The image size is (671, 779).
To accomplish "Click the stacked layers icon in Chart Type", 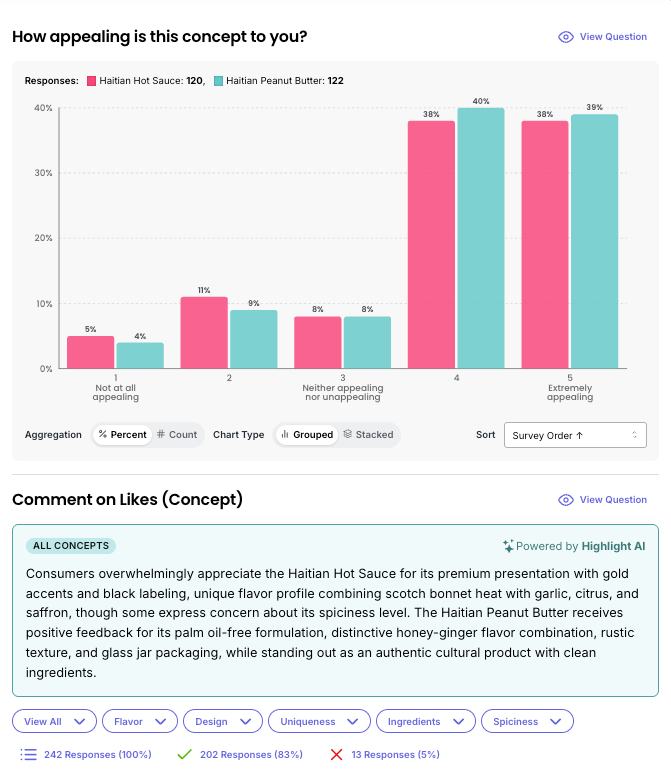I will click(x=348, y=434).
